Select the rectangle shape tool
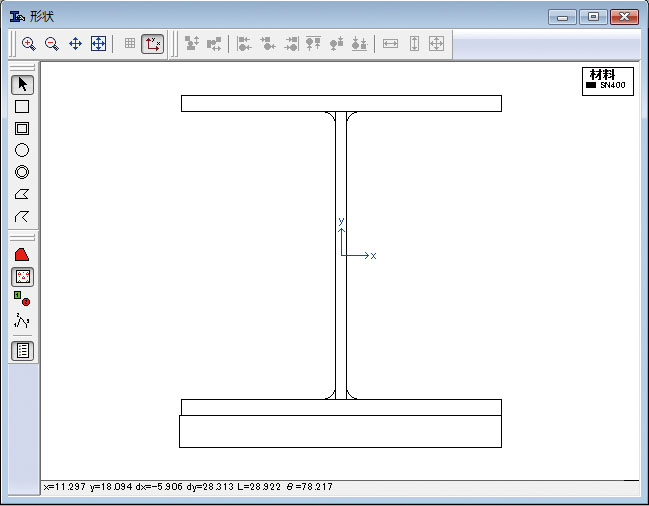649x506 pixels. [x=22, y=107]
